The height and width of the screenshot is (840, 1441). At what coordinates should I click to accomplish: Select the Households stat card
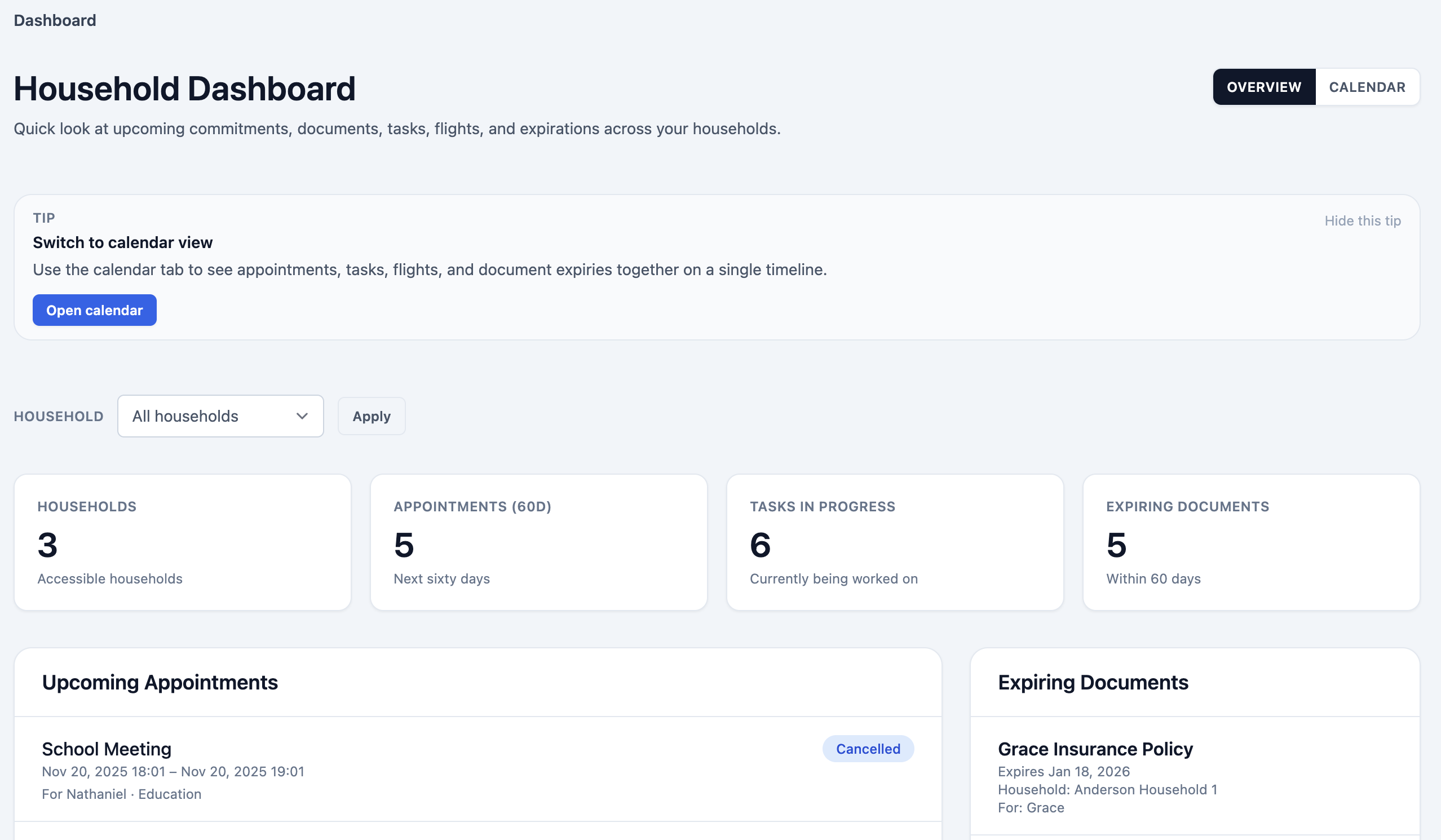coord(183,542)
